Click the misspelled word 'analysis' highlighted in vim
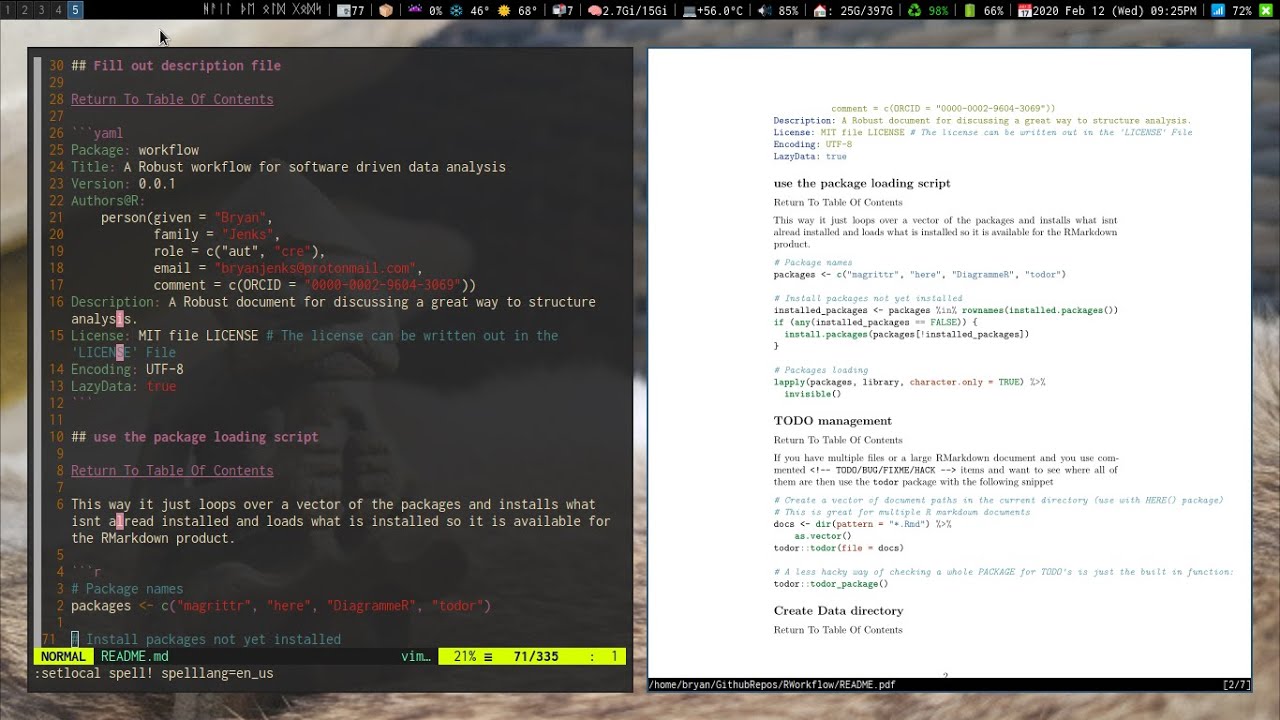1280x720 pixels. (x=104, y=319)
